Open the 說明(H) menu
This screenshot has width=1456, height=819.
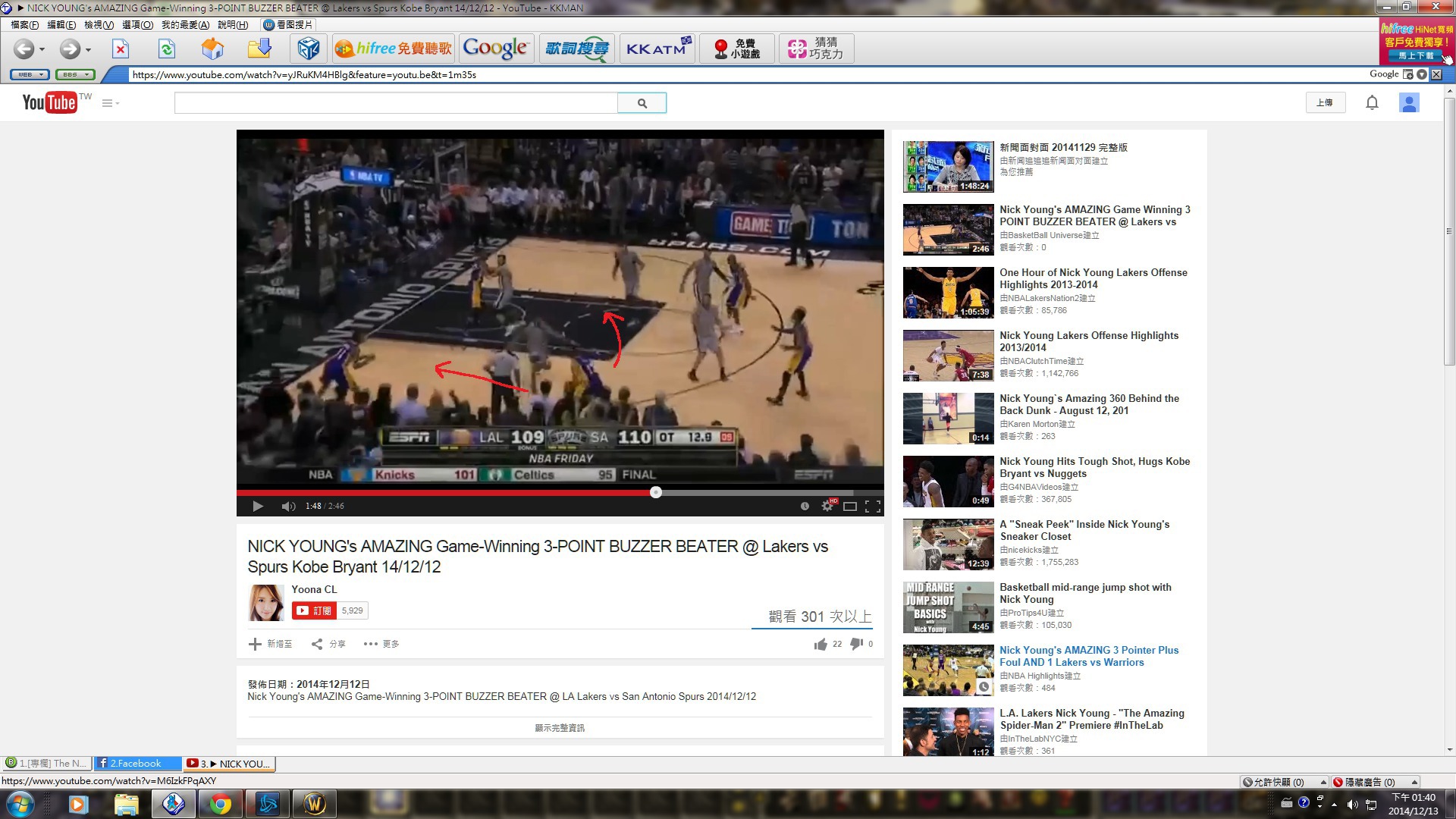click(233, 24)
